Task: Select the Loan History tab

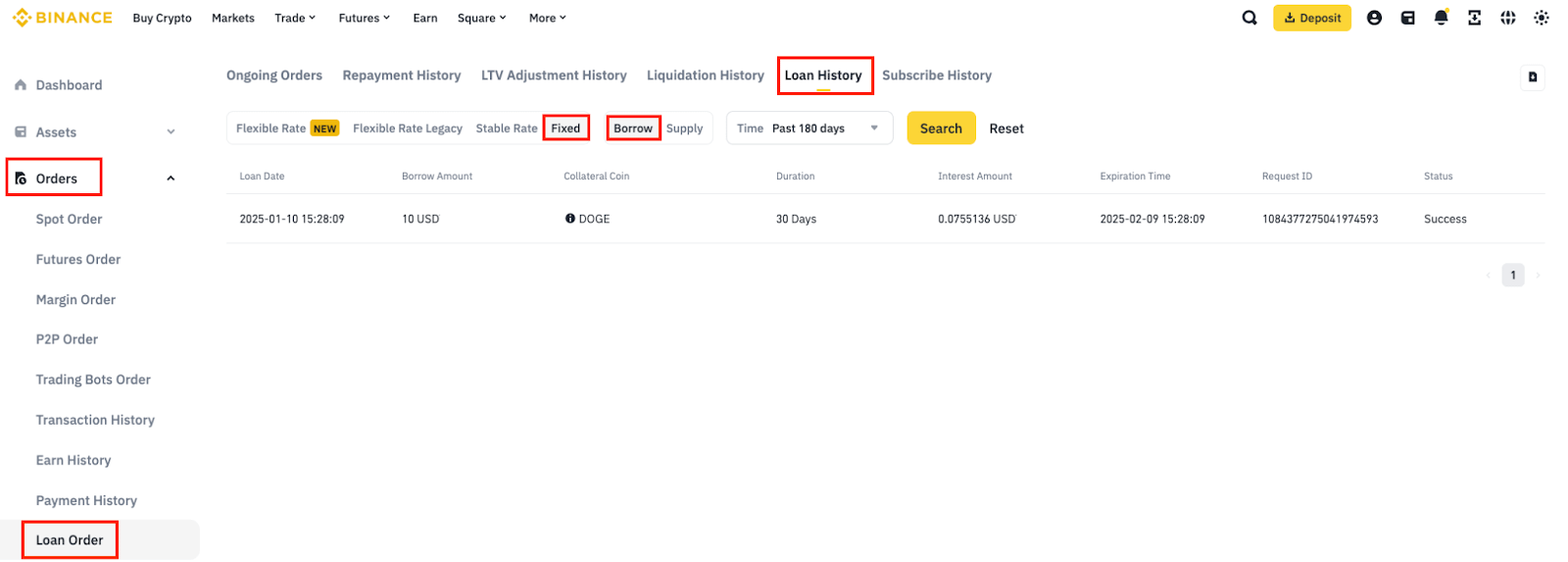Action: pos(823,76)
